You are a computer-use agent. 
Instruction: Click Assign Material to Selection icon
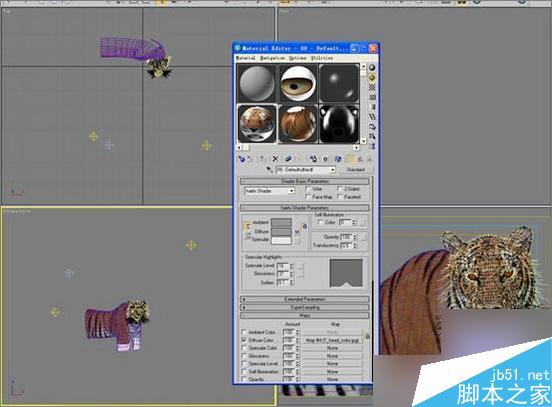coord(263,159)
